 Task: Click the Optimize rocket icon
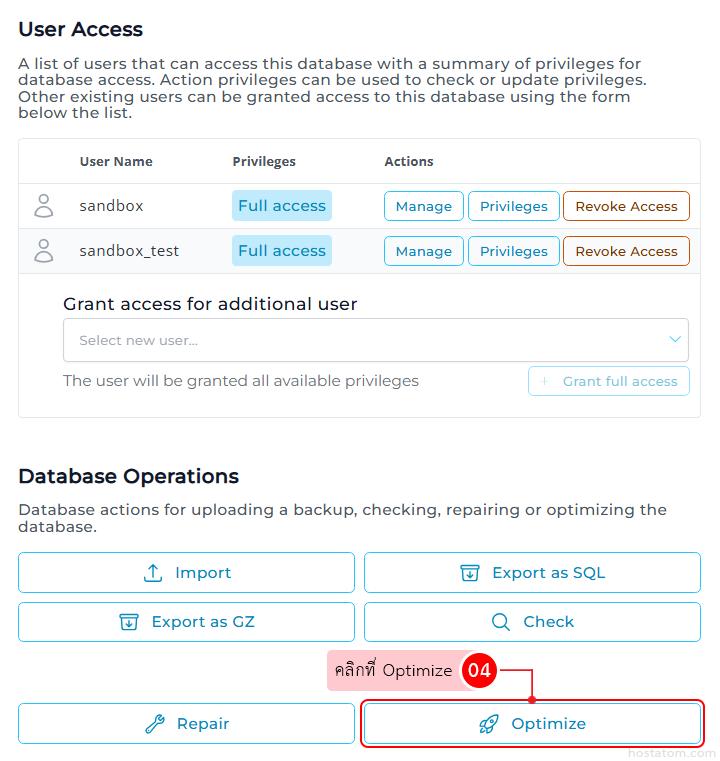[x=489, y=724]
